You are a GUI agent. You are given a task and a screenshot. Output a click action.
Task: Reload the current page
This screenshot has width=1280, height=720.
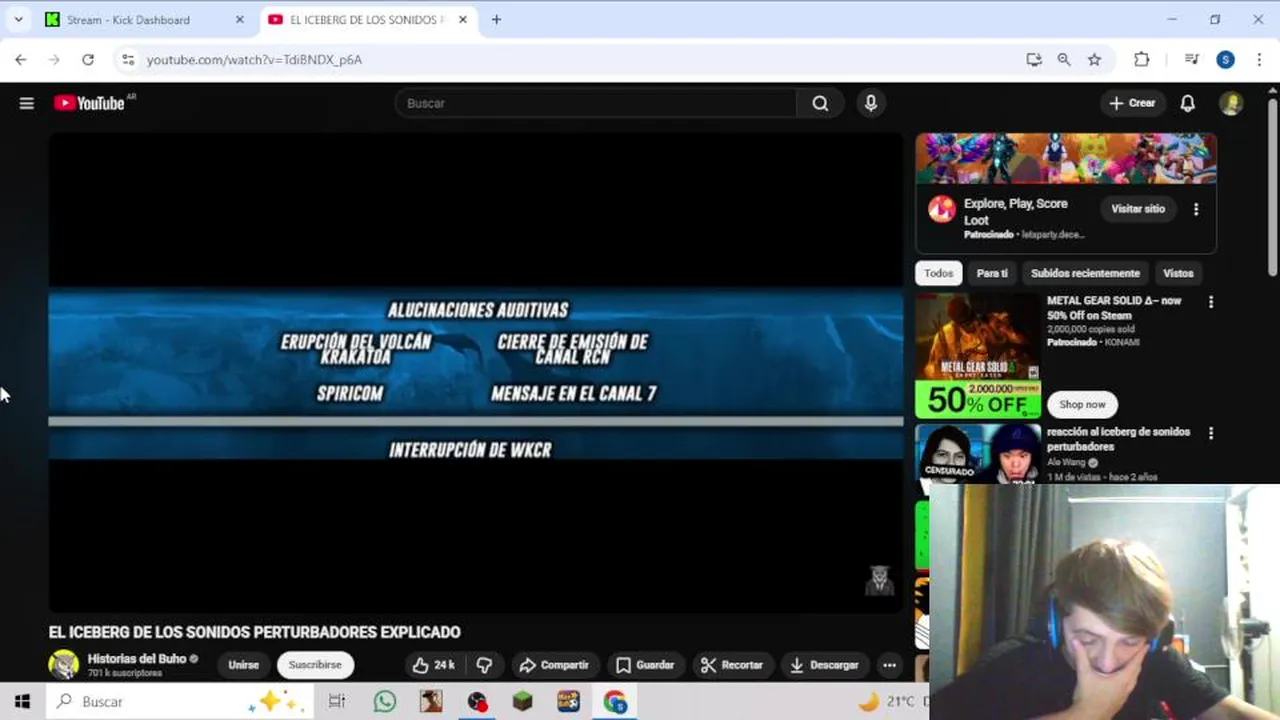88,60
